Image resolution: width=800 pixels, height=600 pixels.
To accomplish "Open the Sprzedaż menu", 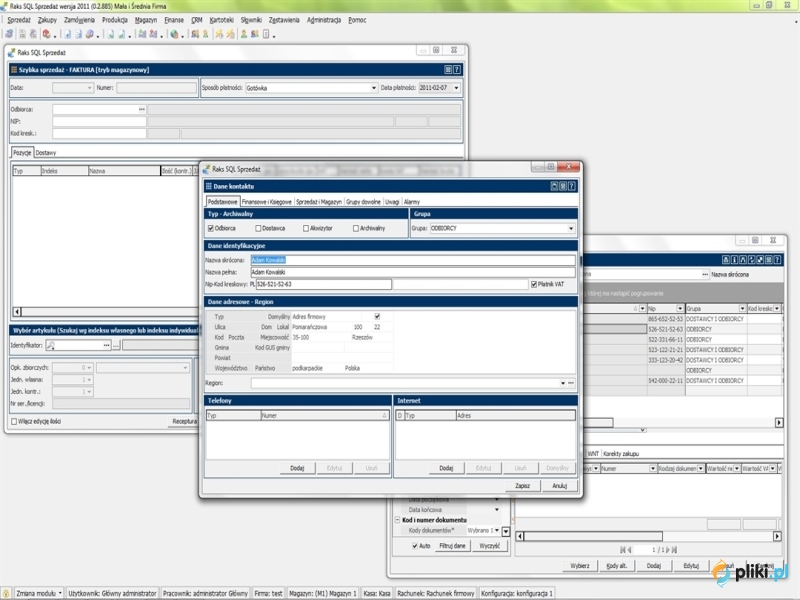I will (19, 20).
